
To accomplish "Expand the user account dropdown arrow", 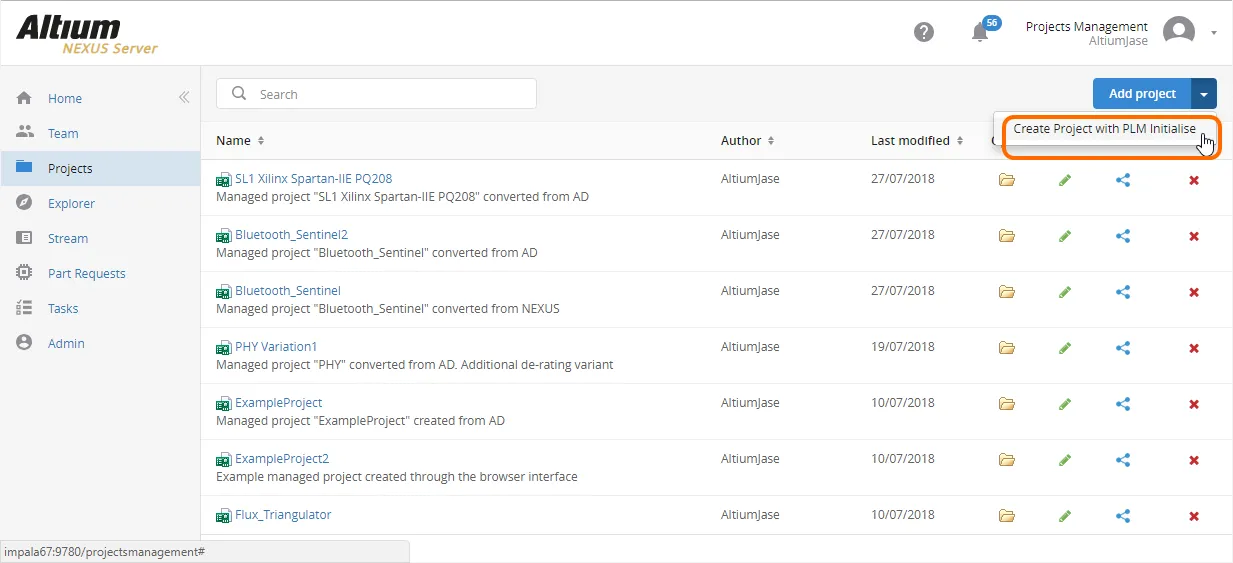I will pyautogui.click(x=1214, y=33).
